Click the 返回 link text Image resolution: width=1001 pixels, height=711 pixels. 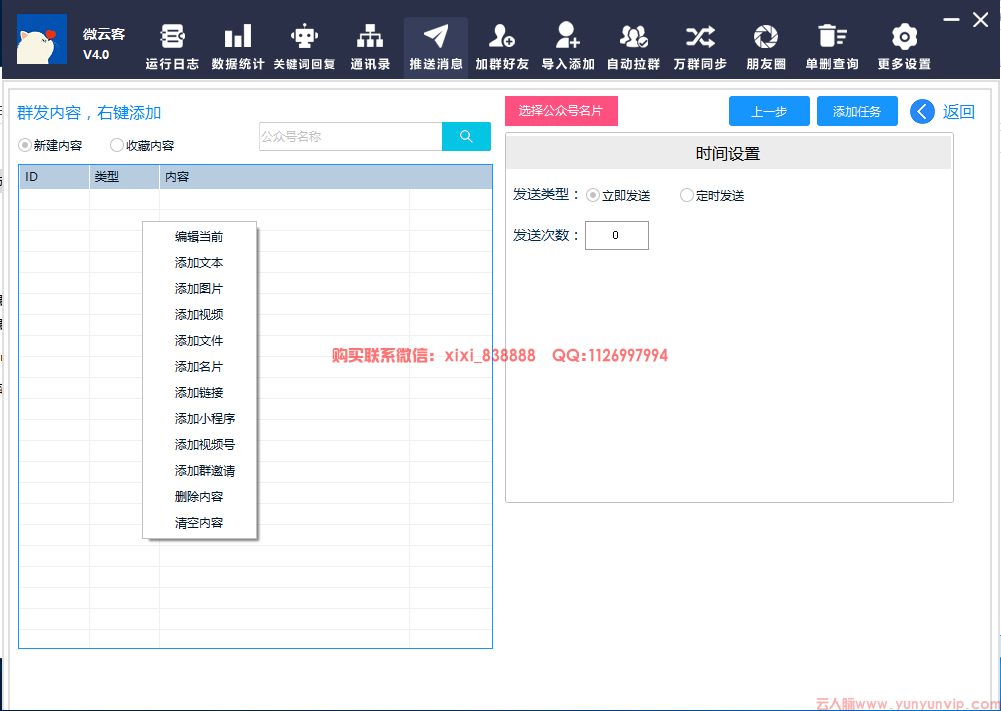[x=959, y=112]
